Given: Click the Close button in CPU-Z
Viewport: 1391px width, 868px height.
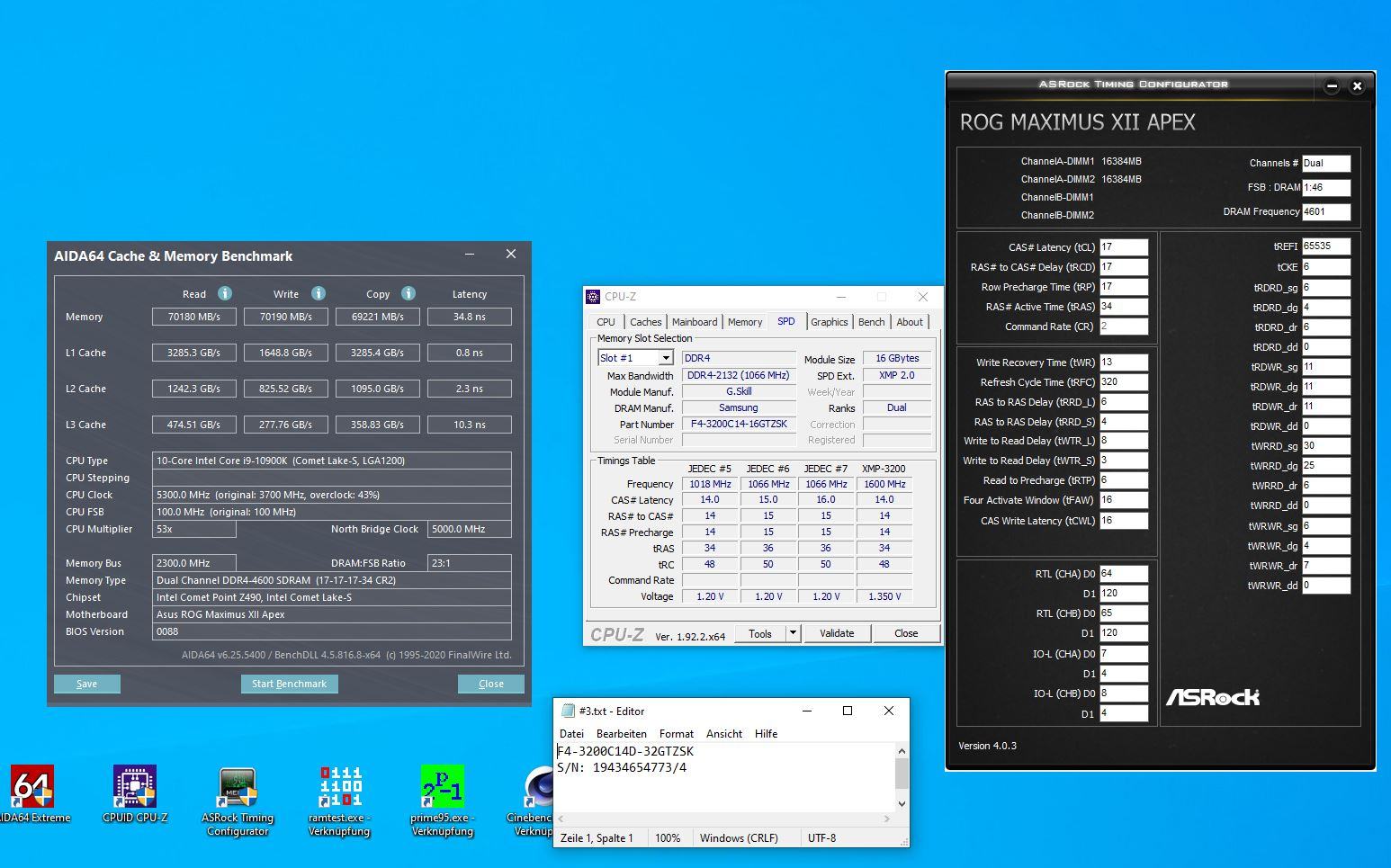Looking at the screenshot, I should tap(906, 633).
